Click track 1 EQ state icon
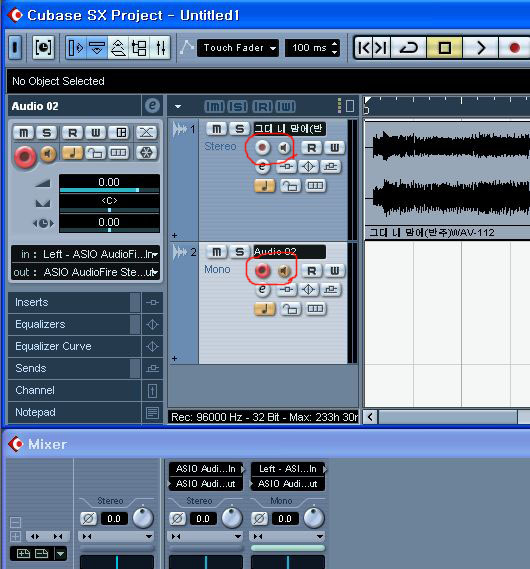530x569 pixels. click(309, 167)
